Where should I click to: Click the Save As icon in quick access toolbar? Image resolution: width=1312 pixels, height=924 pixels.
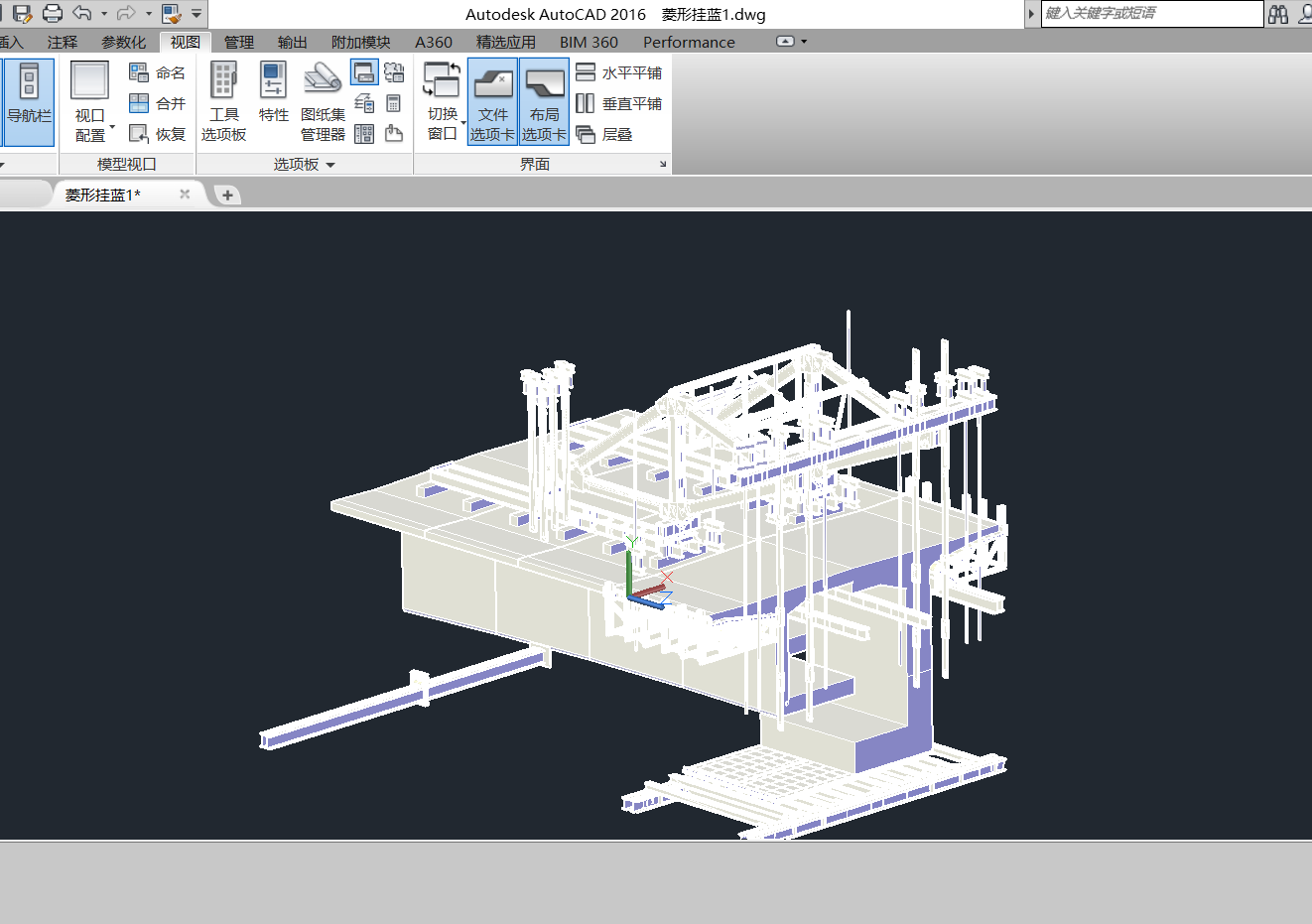(x=22, y=14)
